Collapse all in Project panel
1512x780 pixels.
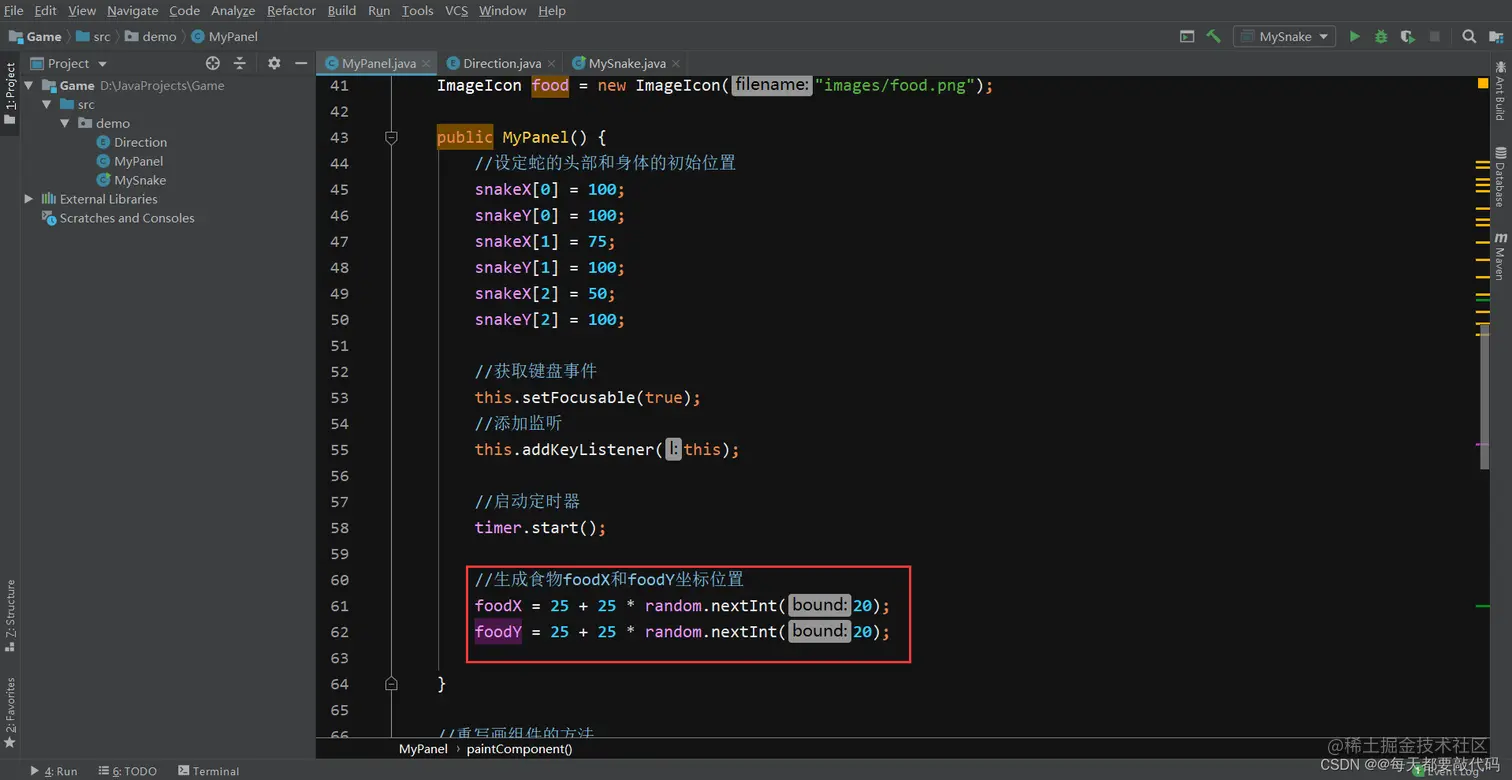(240, 63)
